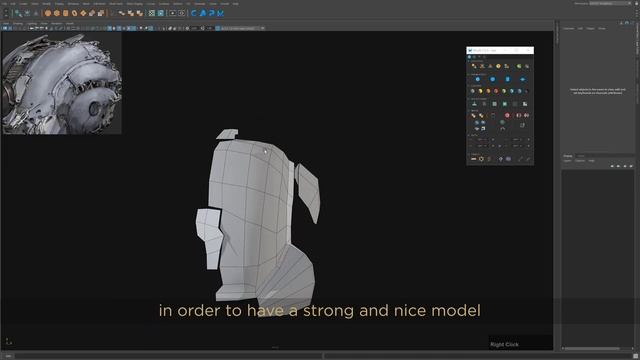Screen dimensions: 640x360
Task: Click the yellow sphere icon in the spheres row
Action: [x=480, y=91]
